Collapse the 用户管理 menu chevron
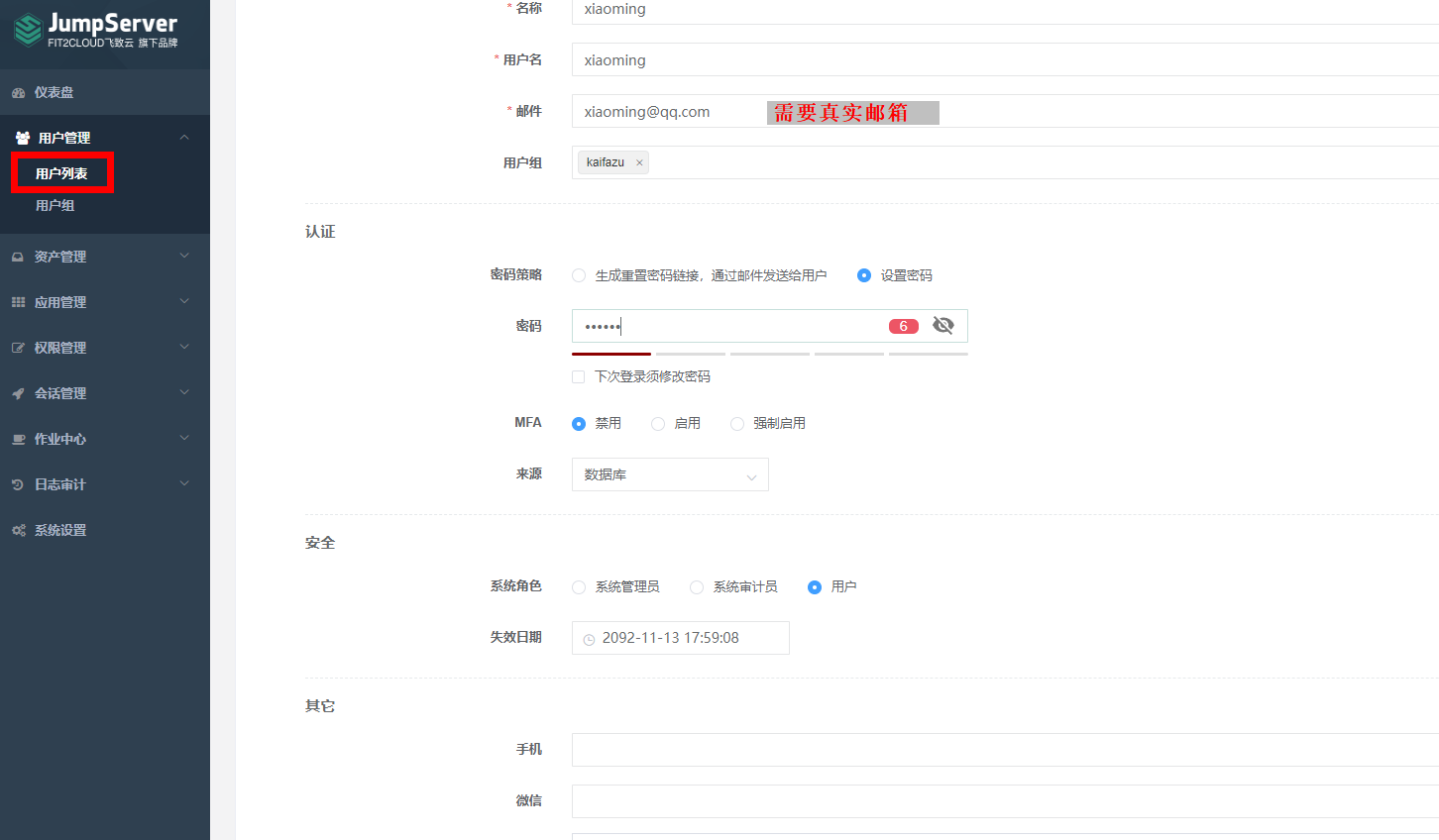The image size is (1439, 840). click(184, 138)
